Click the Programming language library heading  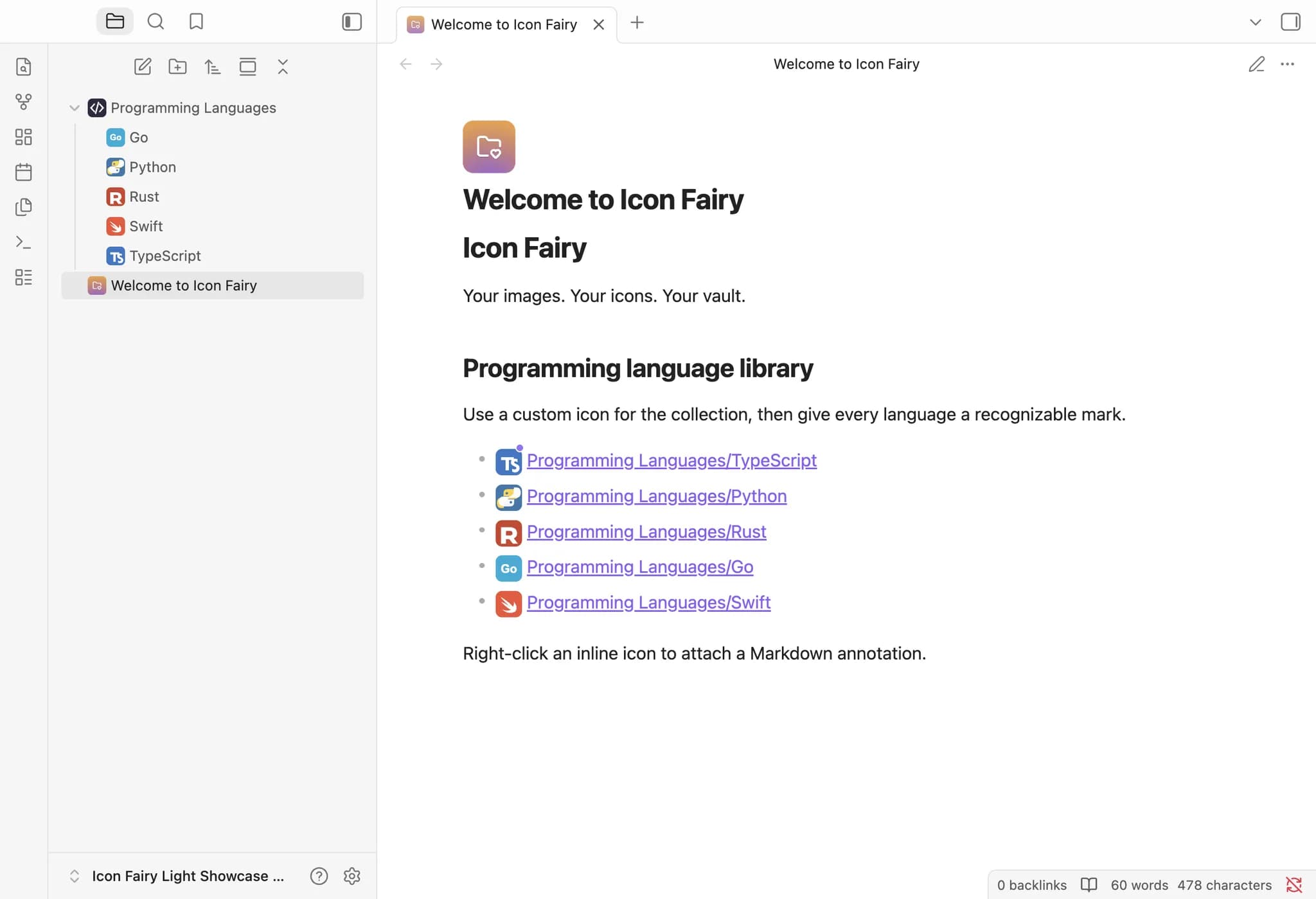pos(638,368)
